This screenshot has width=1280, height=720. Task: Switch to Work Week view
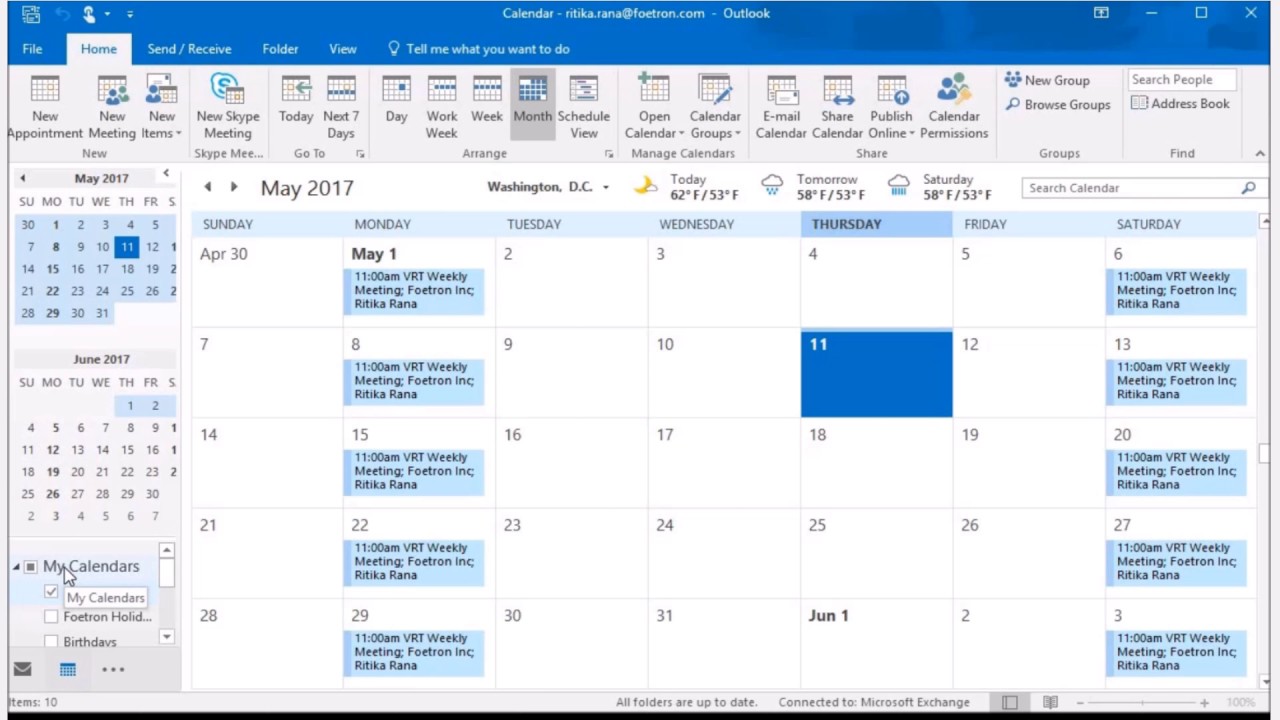click(442, 107)
